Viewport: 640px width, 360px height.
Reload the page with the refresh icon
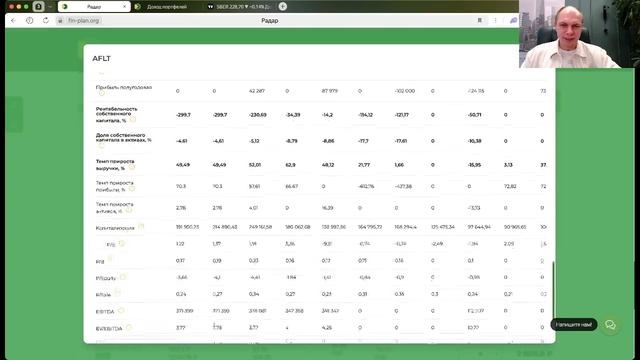[45, 20]
